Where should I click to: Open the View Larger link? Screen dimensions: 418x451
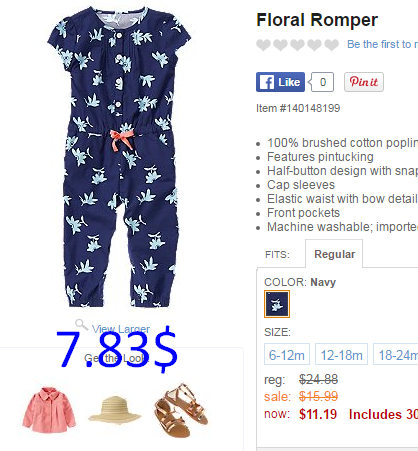121,329
